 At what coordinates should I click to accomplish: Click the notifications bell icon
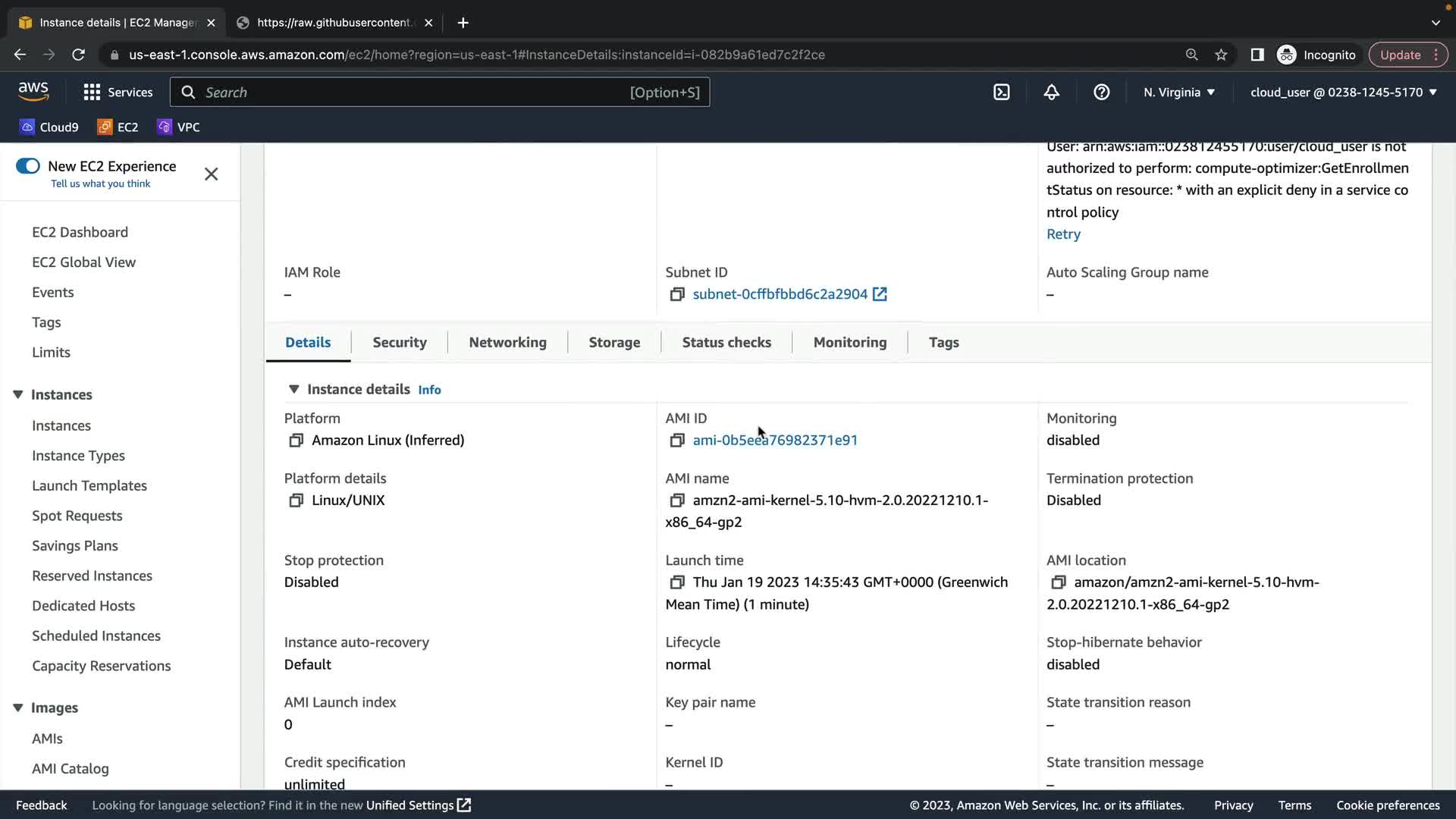click(x=1051, y=93)
